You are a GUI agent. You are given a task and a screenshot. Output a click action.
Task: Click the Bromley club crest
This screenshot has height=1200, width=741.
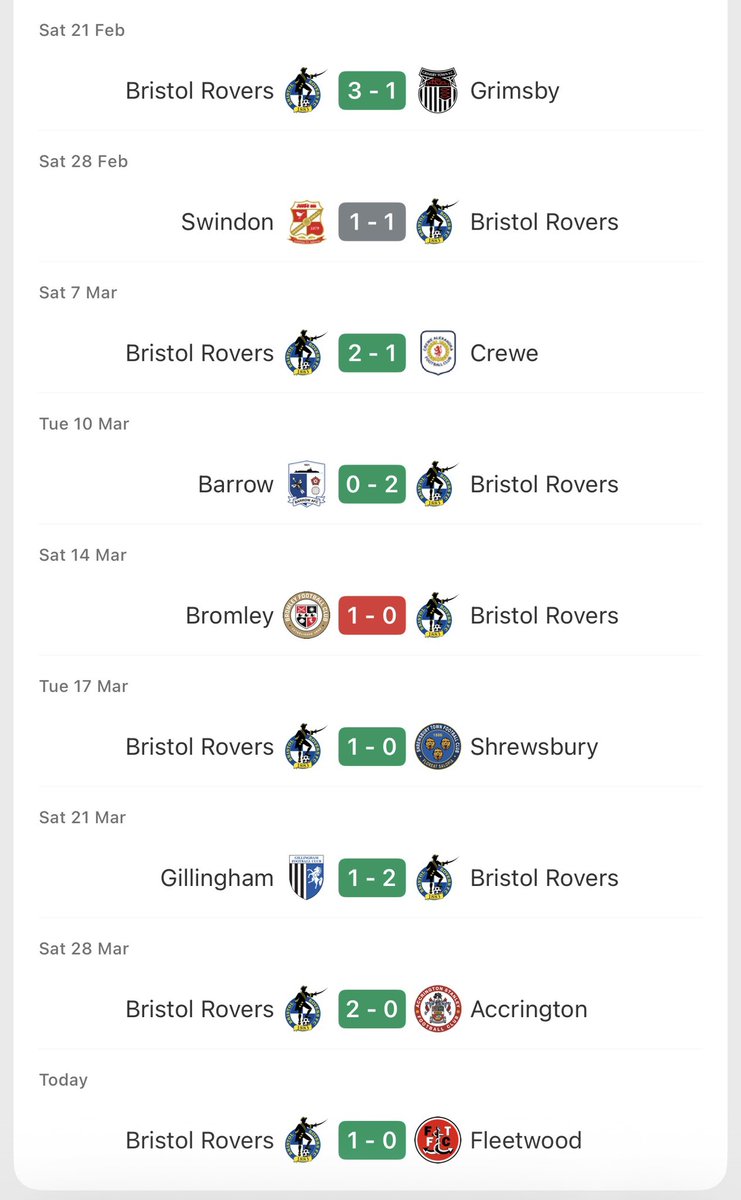pyautogui.click(x=306, y=615)
